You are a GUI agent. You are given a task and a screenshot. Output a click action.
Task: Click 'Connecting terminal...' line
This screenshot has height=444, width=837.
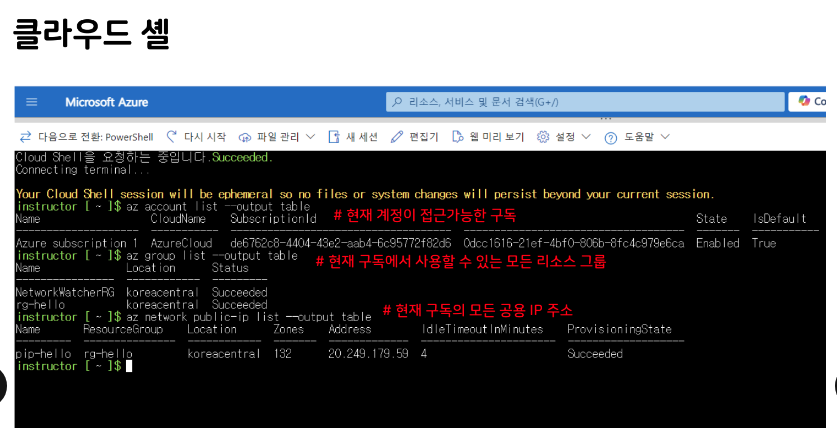[x=82, y=170]
